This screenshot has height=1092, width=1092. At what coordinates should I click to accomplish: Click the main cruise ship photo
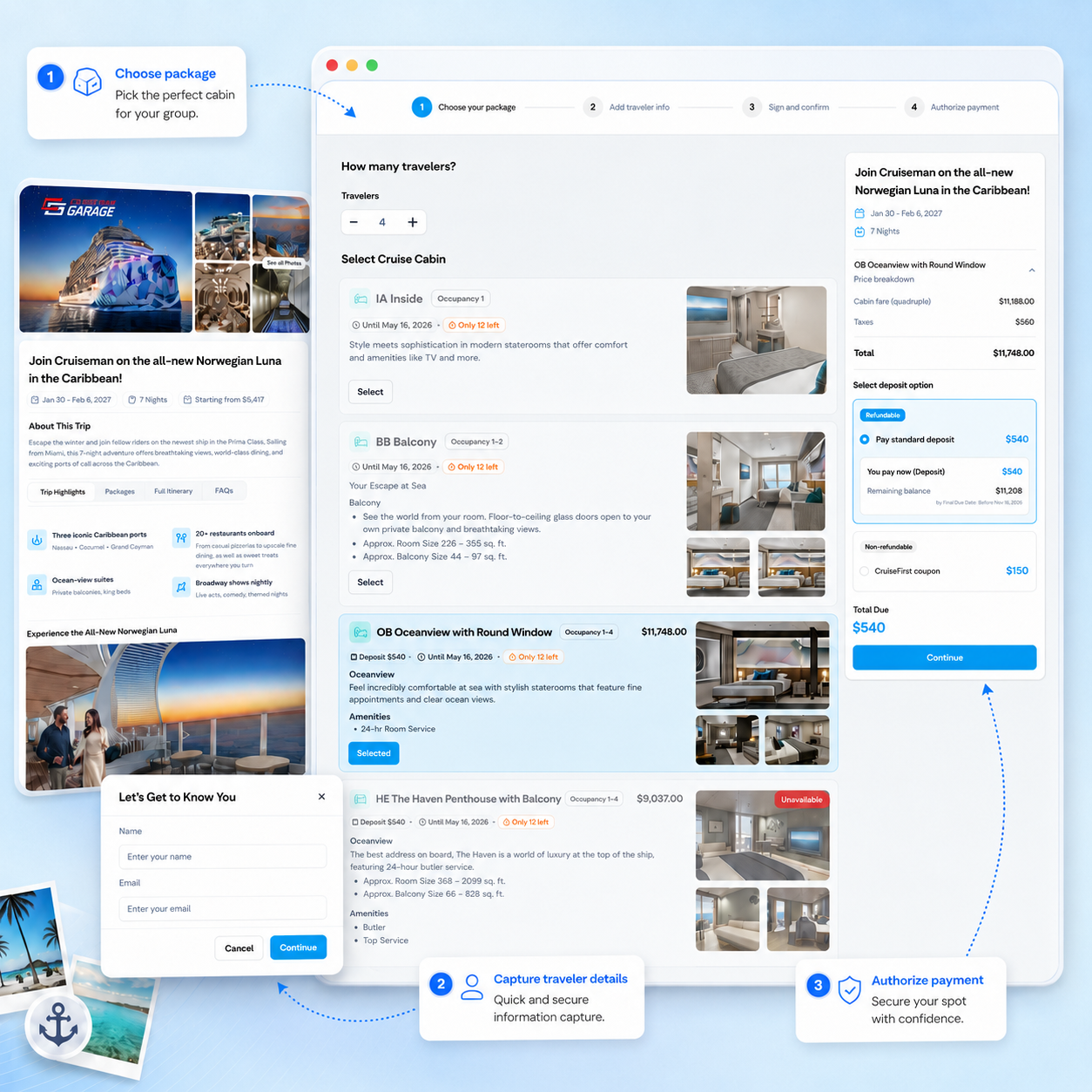click(x=105, y=260)
